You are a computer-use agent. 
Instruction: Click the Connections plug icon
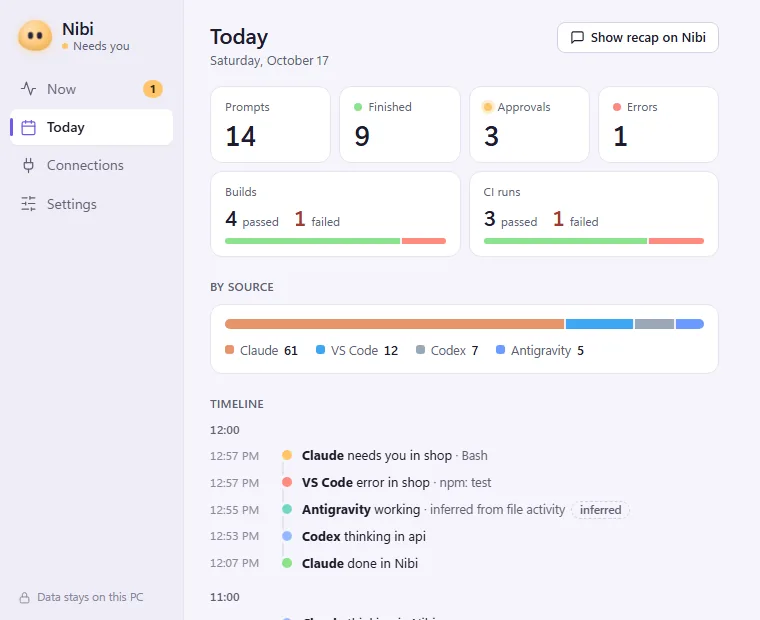[x=29, y=165]
